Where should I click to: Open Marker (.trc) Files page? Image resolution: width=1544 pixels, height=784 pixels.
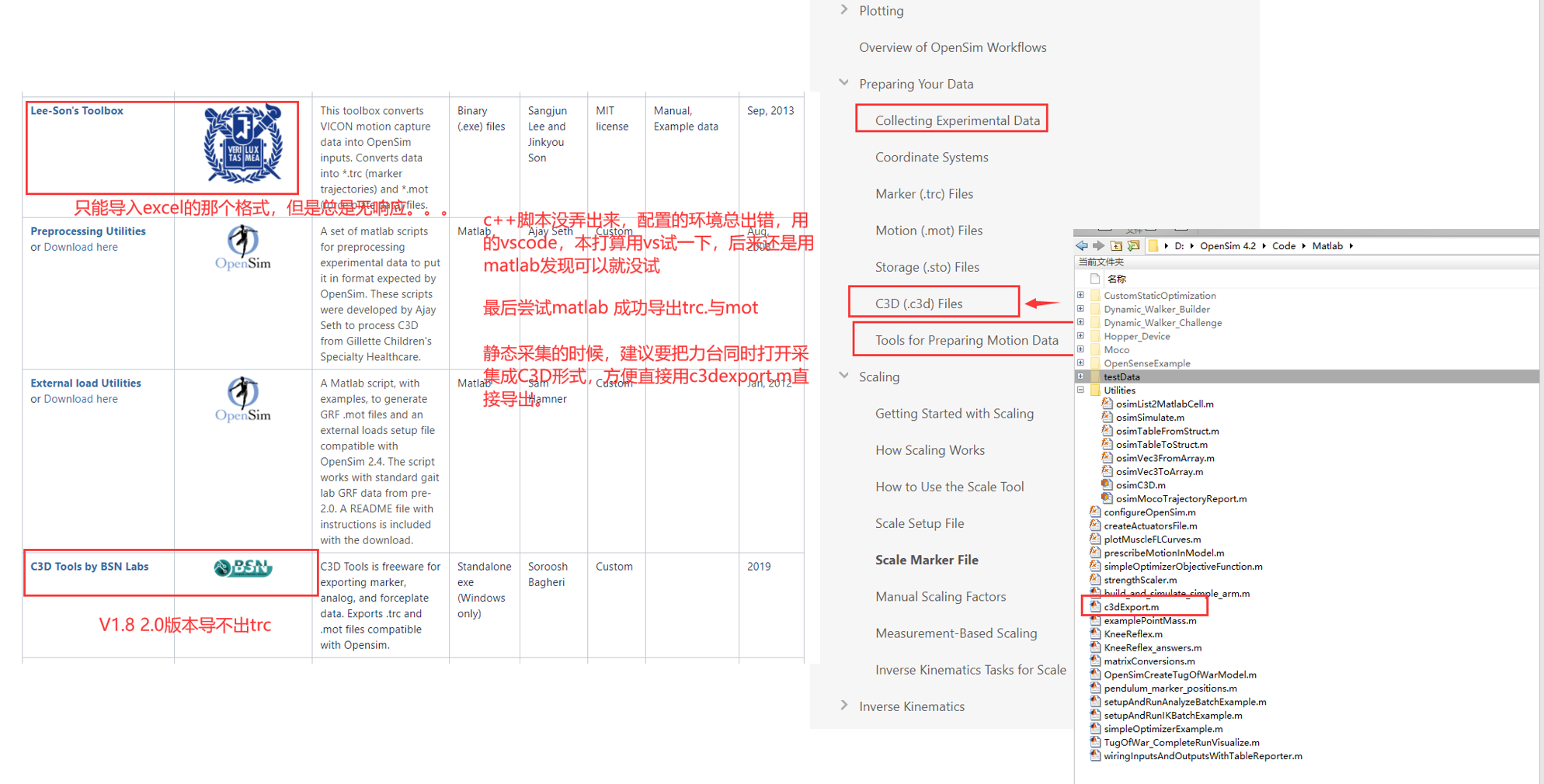923,193
